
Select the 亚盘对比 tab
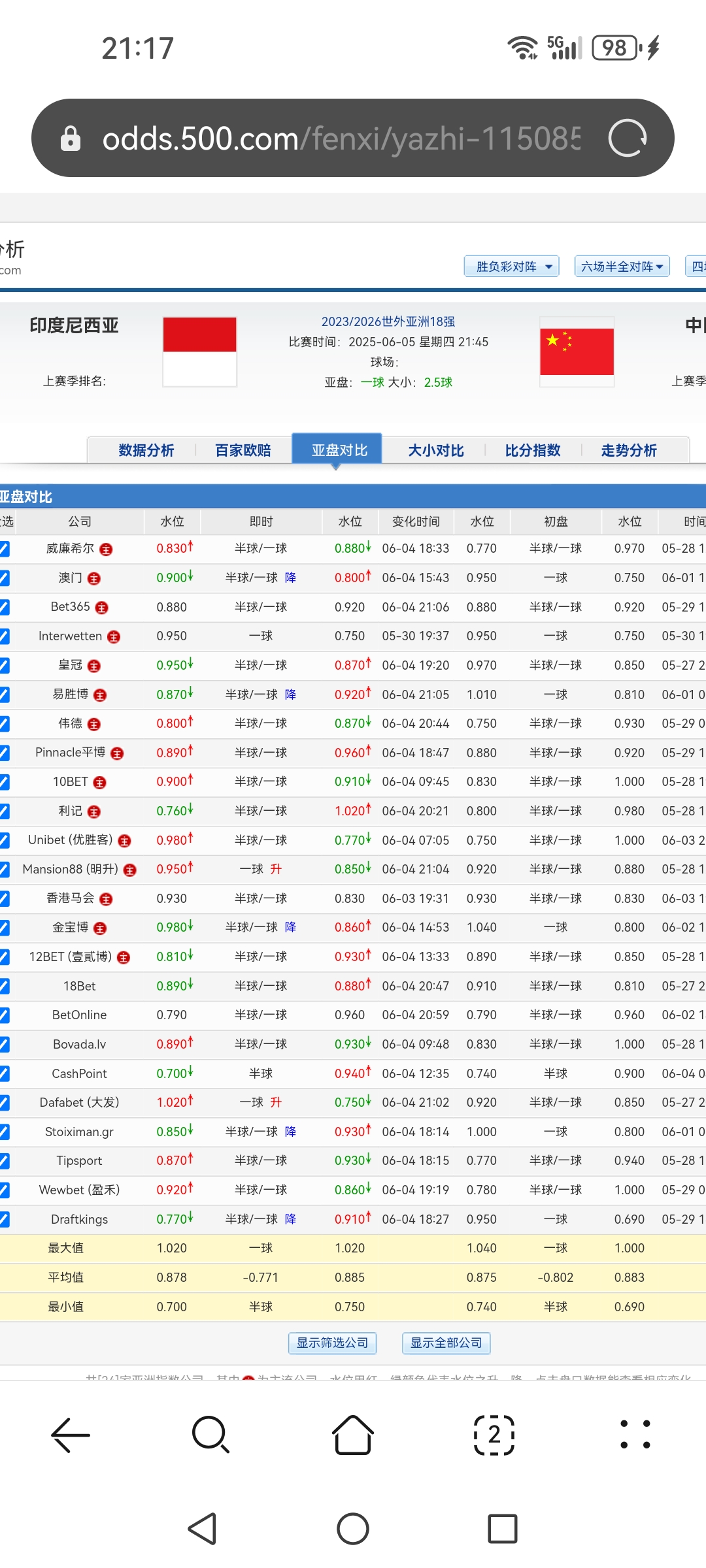tap(337, 450)
